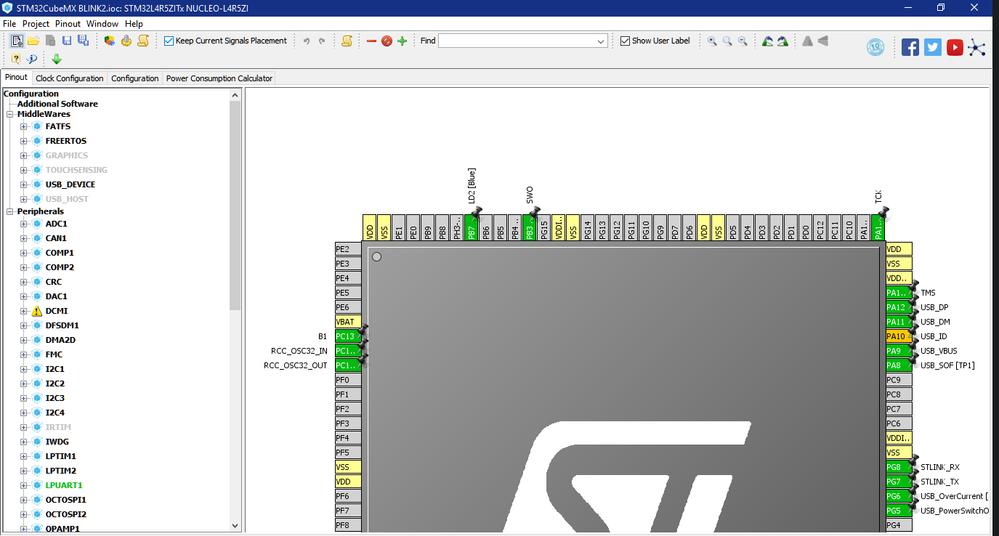Screen dimensions: 999x536
Task: Click the blue About info icon
Action: (x=31, y=59)
